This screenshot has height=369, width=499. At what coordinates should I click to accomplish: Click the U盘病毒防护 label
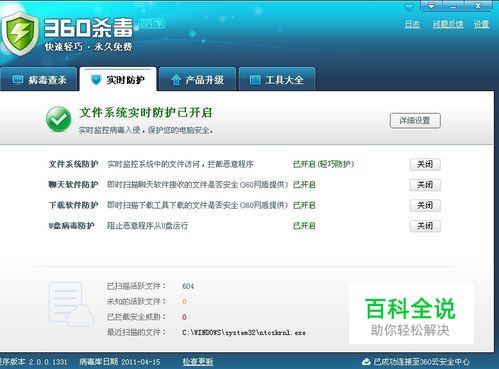(71, 226)
